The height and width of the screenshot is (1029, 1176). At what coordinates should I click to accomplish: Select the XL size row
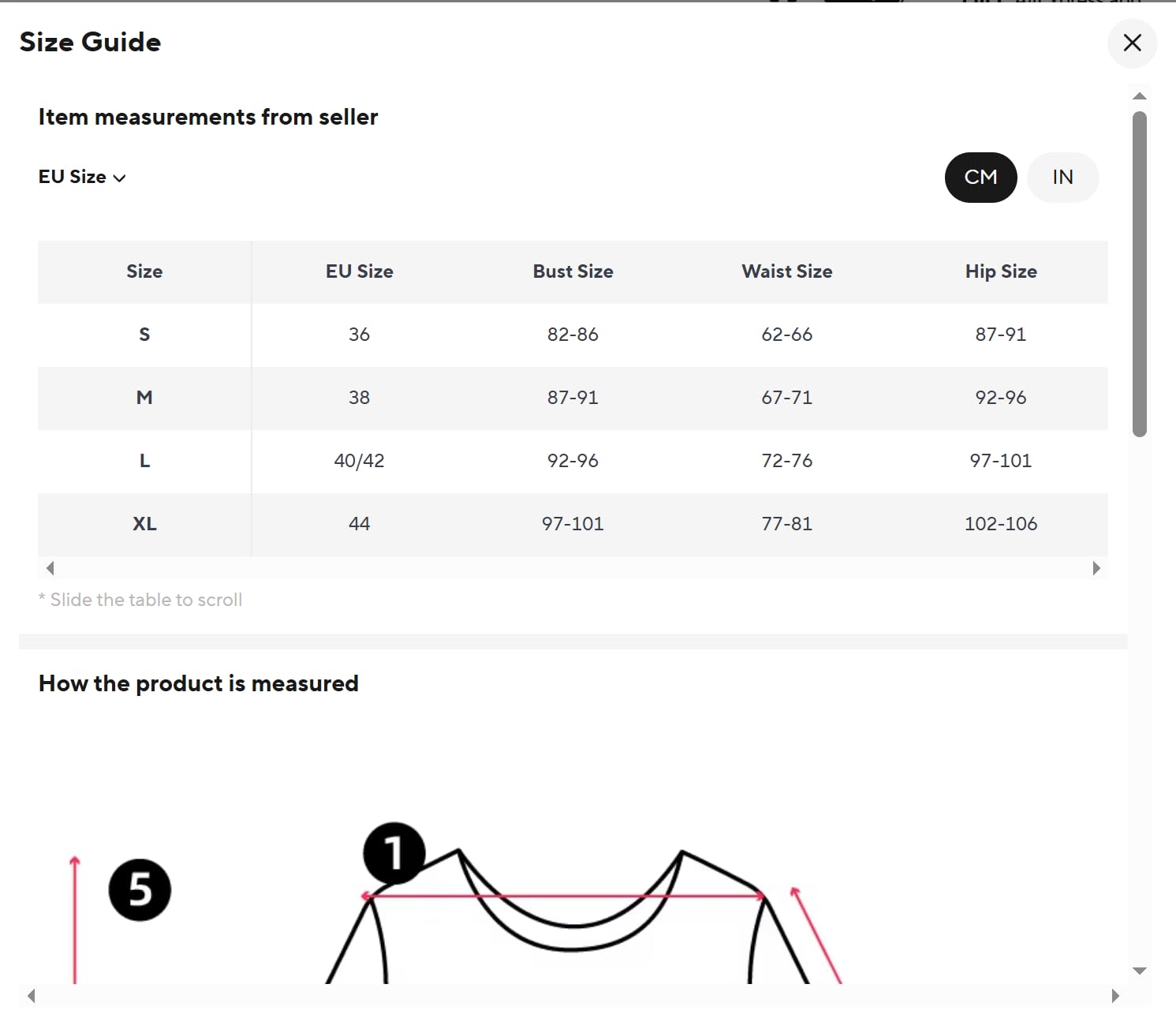point(573,524)
